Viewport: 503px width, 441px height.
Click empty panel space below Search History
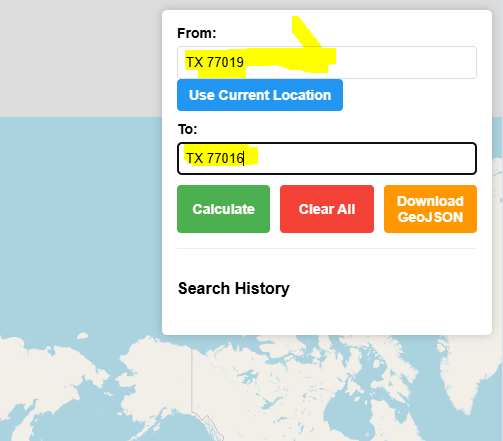click(327, 317)
